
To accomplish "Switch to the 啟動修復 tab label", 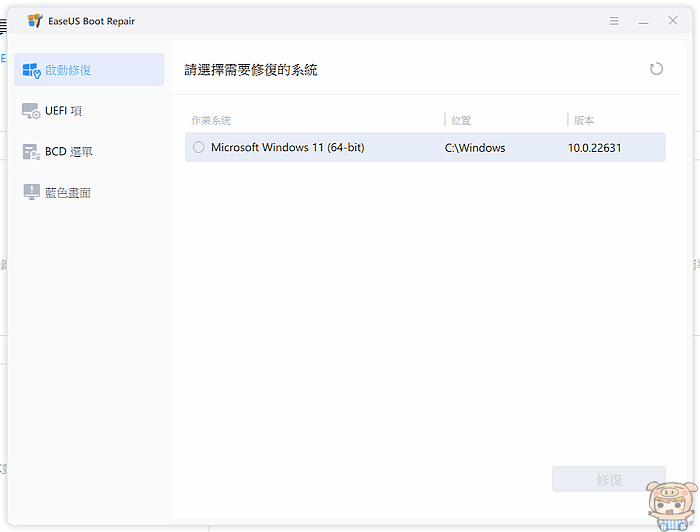I will click(x=68, y=70).
